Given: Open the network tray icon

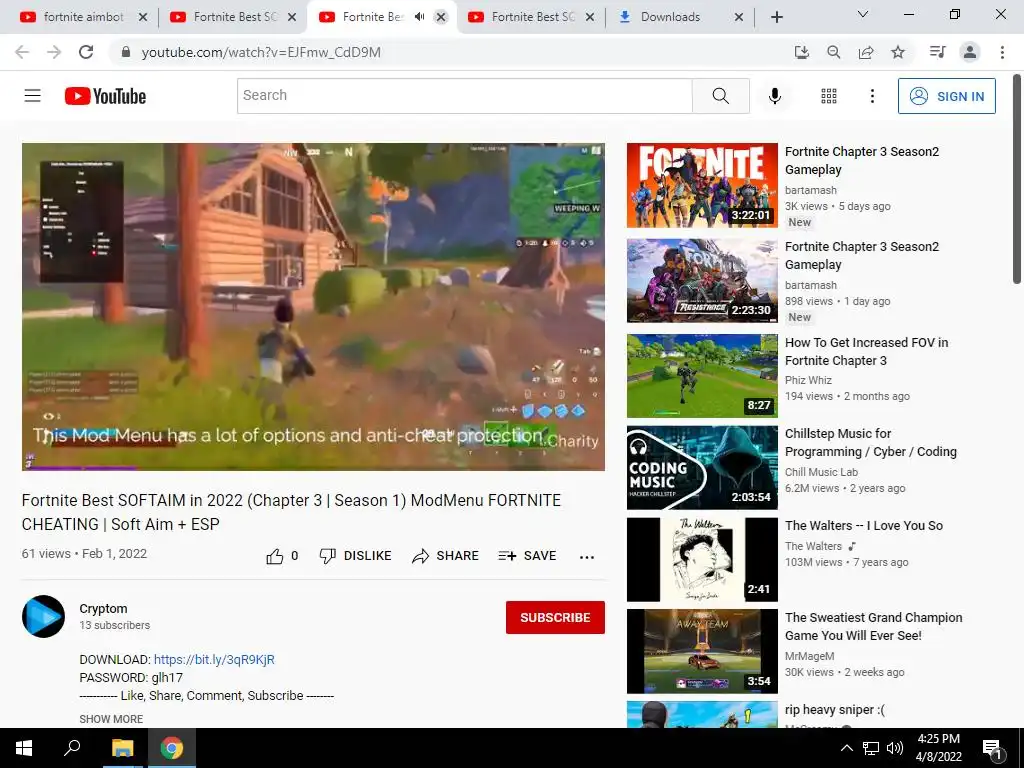Looking at the screenshot, I should tap(871, 748).
